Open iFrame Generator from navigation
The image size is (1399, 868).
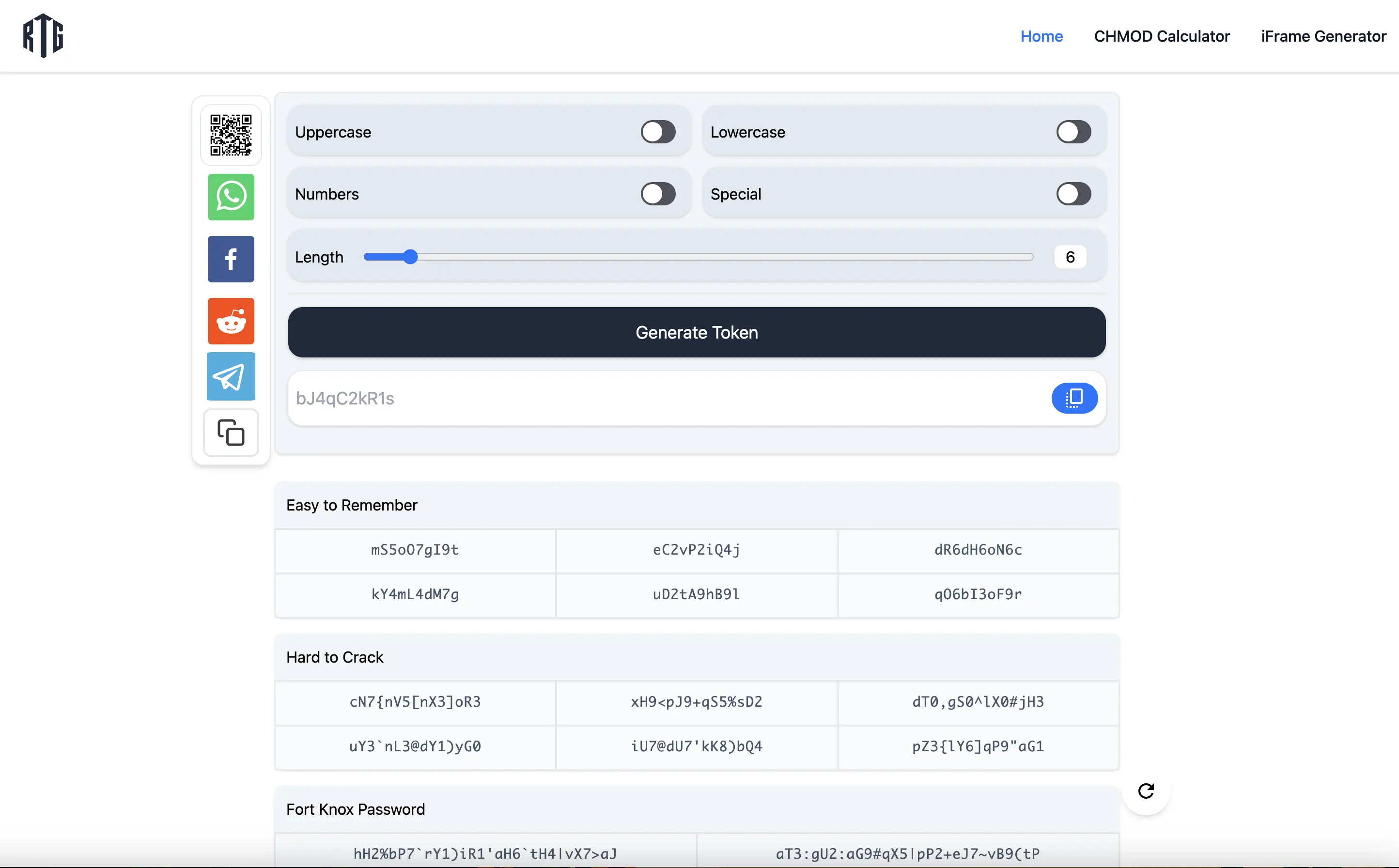click(1323, 36)
